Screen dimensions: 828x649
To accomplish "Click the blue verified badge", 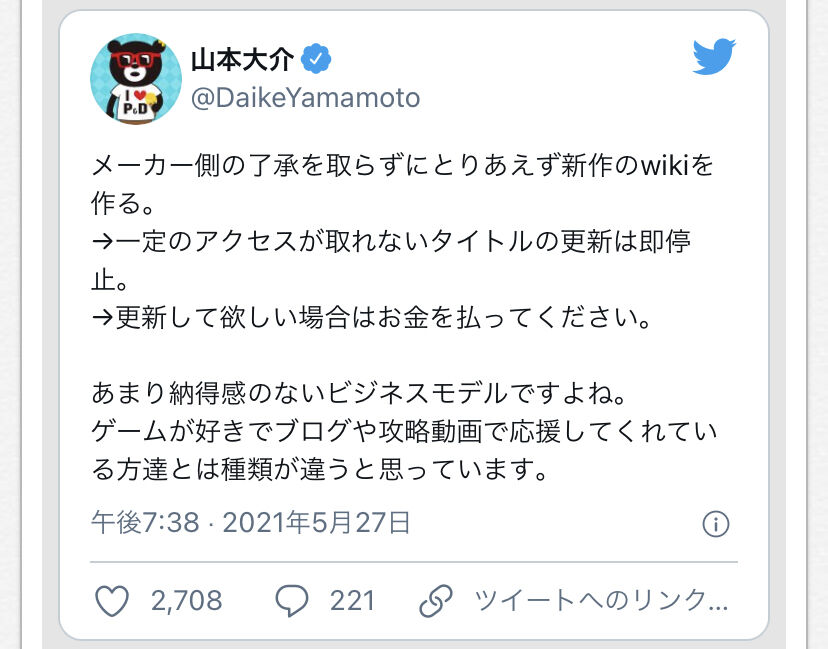I will click(x=316, y=59).
